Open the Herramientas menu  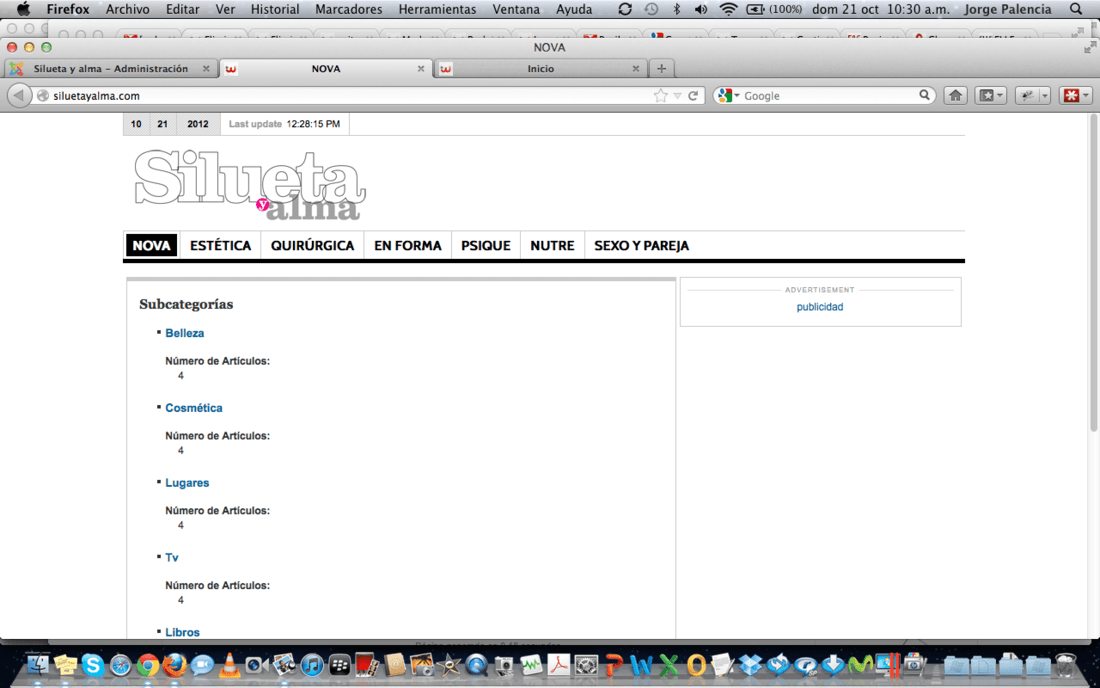pos(437,9)
